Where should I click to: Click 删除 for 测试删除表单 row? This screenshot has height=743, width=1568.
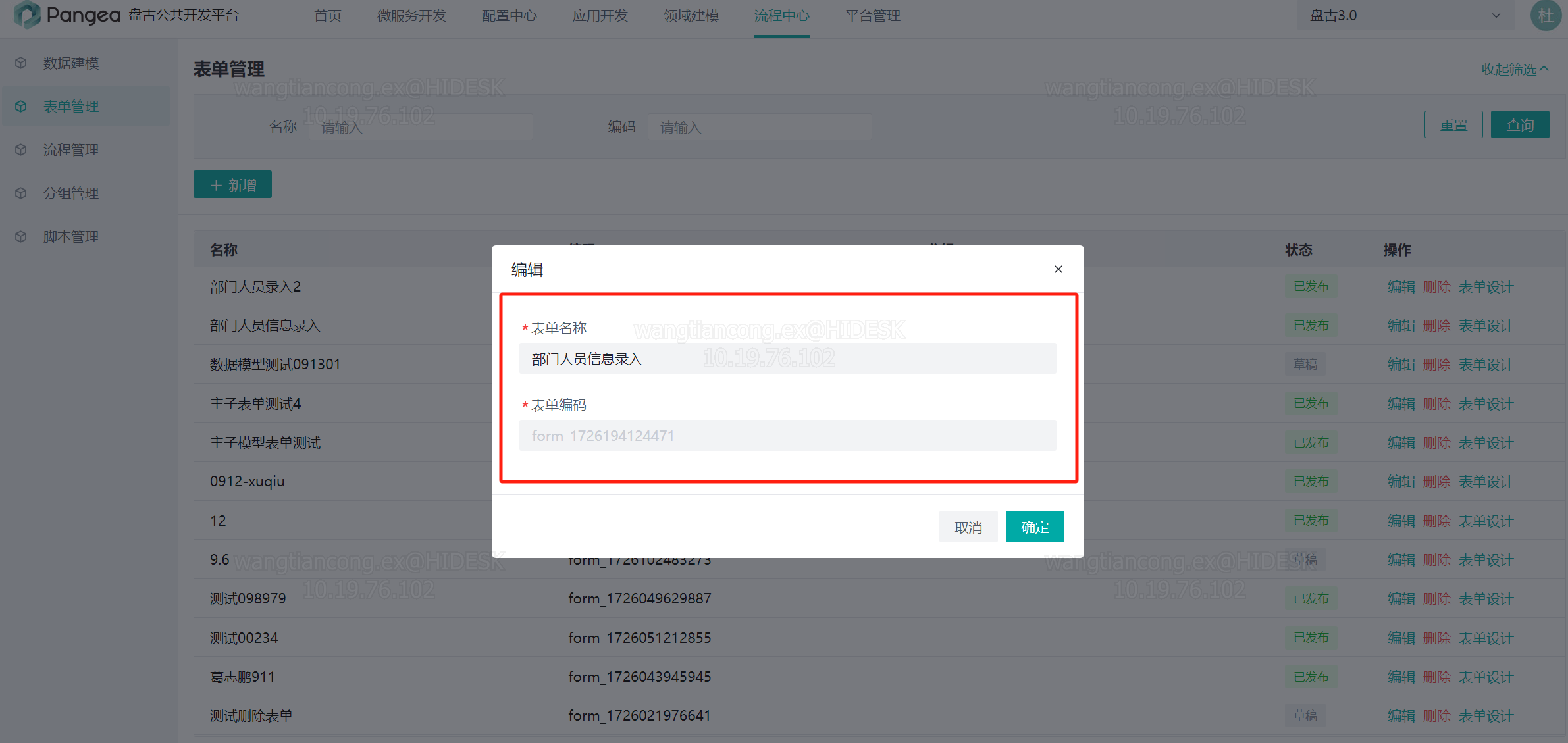coord(1437,716)
